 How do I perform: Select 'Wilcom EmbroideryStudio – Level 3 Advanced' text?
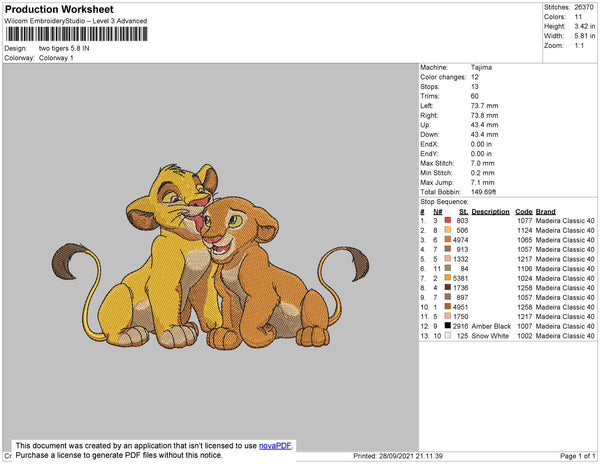[x=76, y=21]
